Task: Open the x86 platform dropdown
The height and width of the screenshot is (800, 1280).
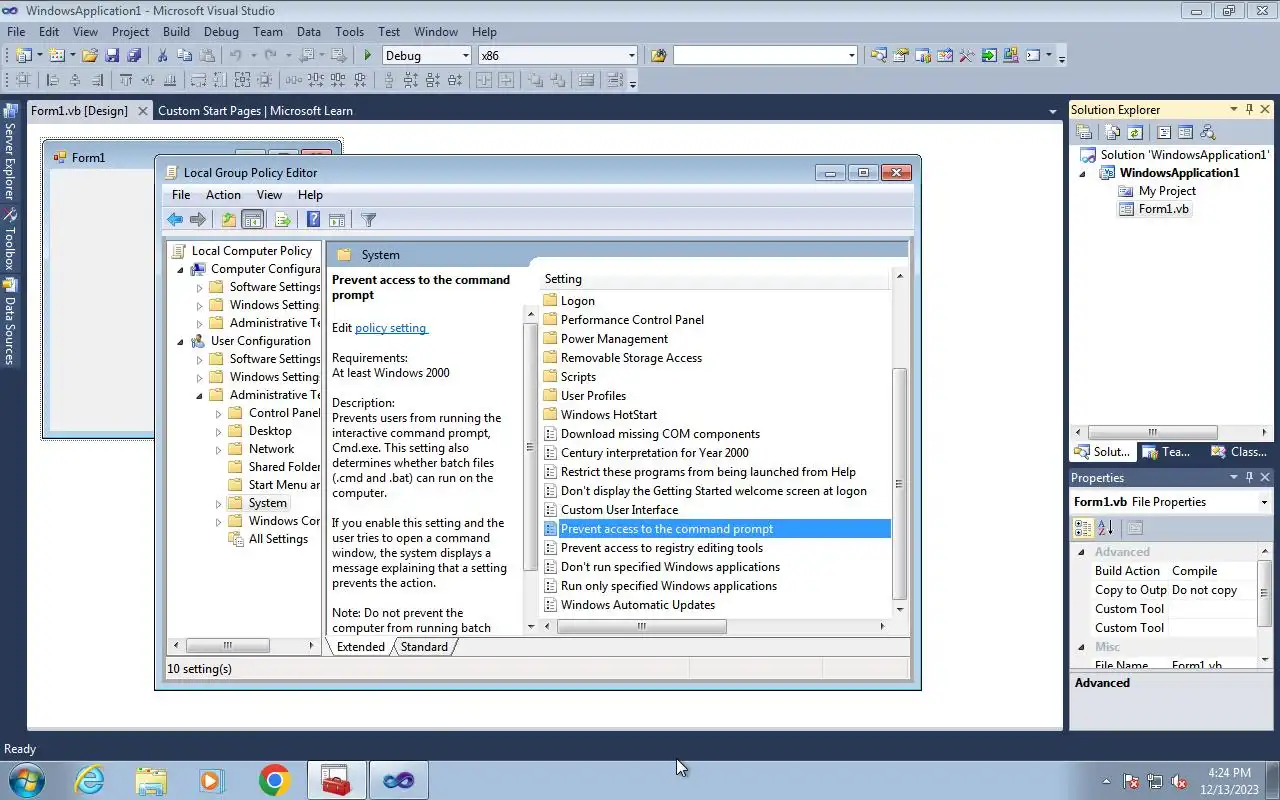Action: (631, 56)
